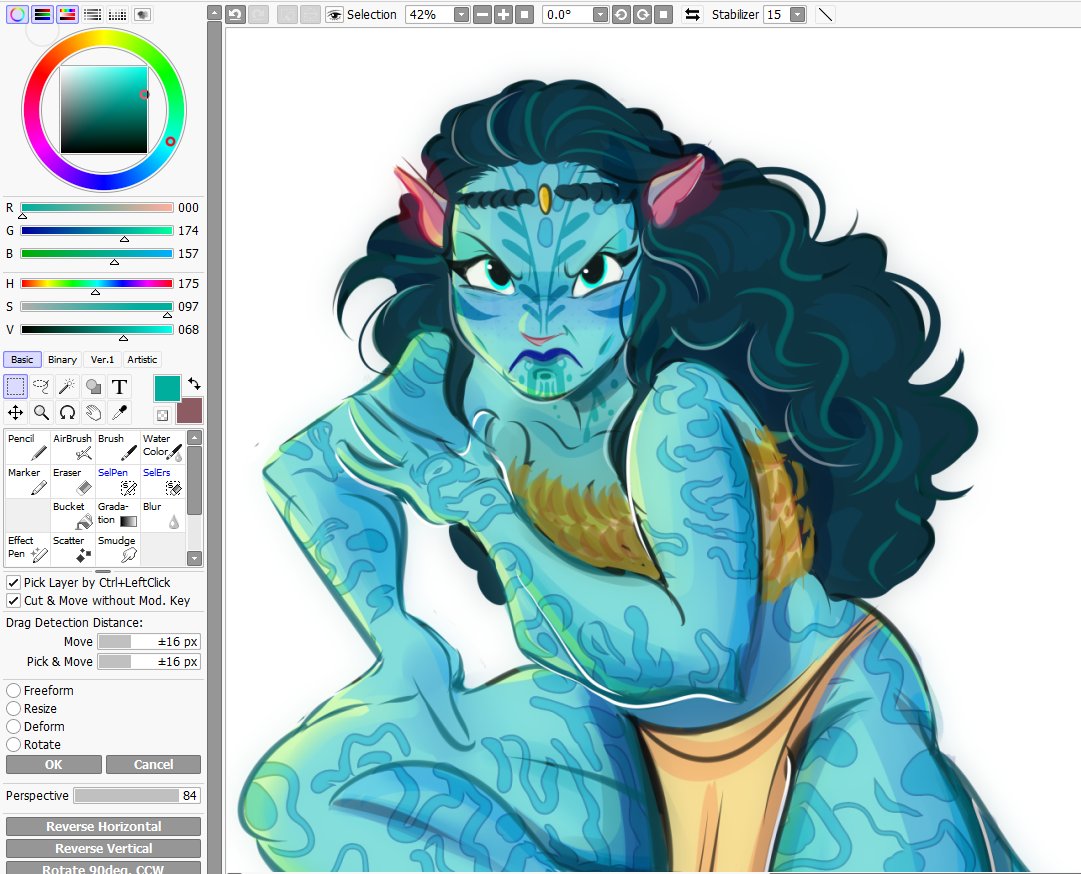1081x874 pixels.
Task: Open the Stabilizer value dropdown
Action: point(798,14)
